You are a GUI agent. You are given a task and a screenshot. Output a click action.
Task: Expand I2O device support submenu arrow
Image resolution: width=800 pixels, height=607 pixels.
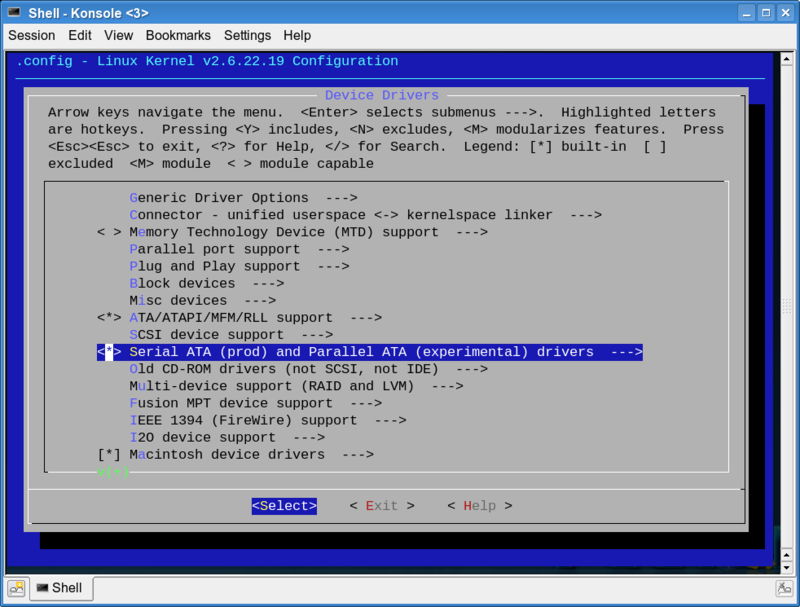pyautogui.click(x=309, y=438)
